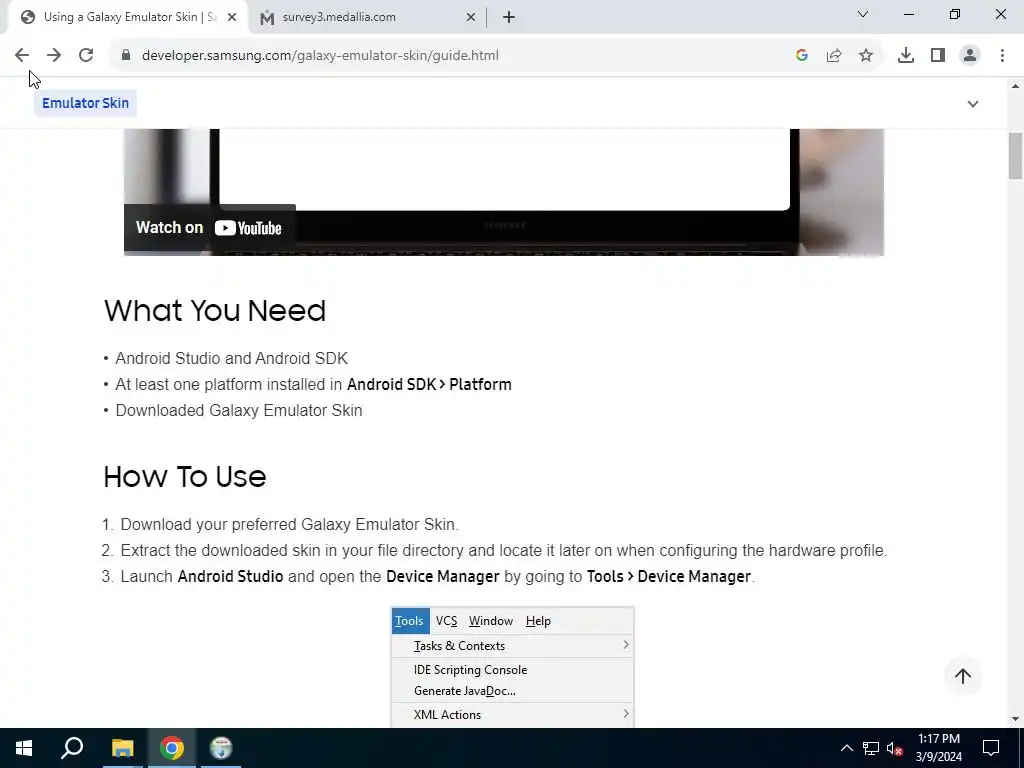Click the What You Need heading
Viewport: 1024px width, 768px height.
click(215, 311)
